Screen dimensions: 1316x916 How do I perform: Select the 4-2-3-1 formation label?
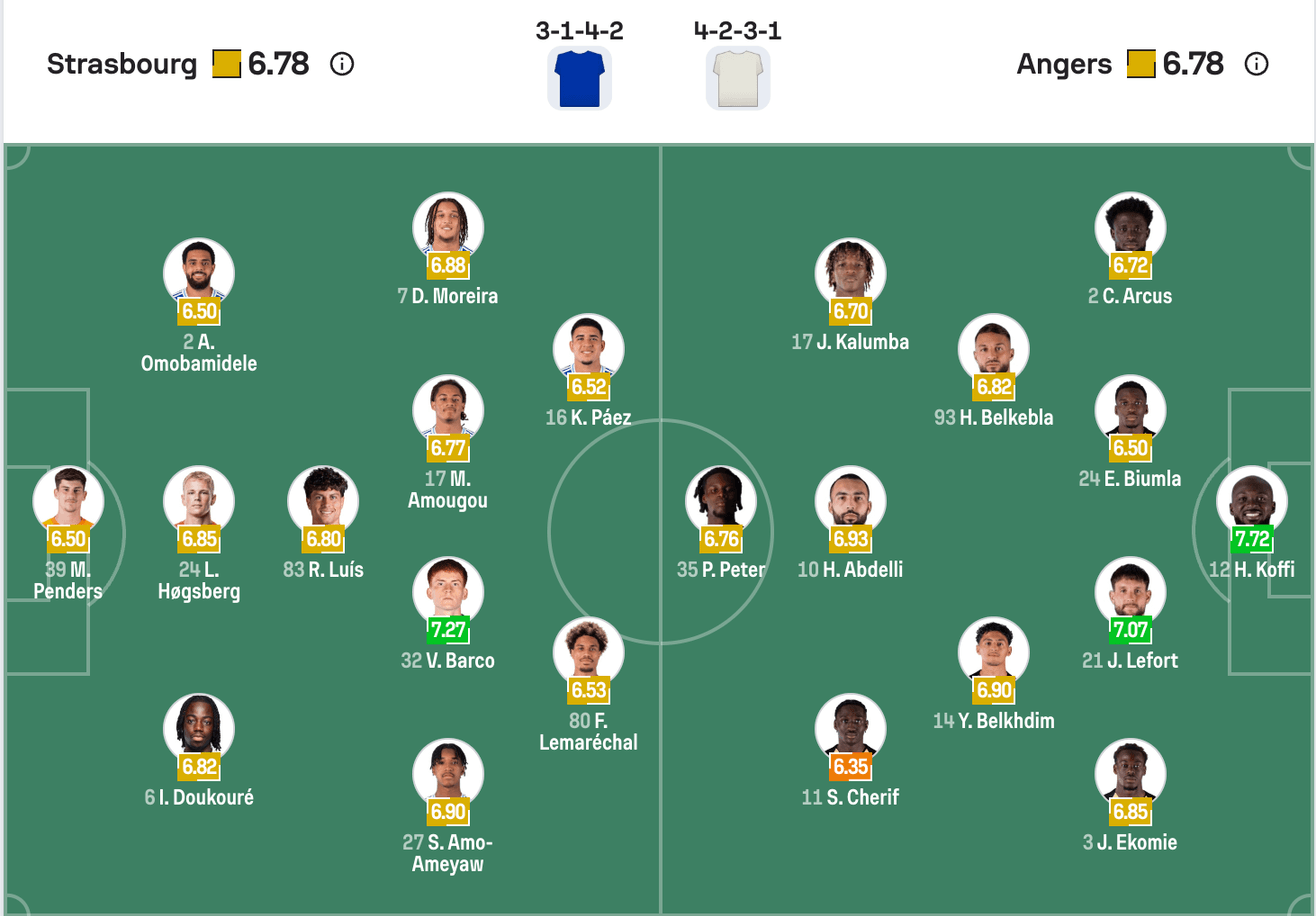pos(737,31)
